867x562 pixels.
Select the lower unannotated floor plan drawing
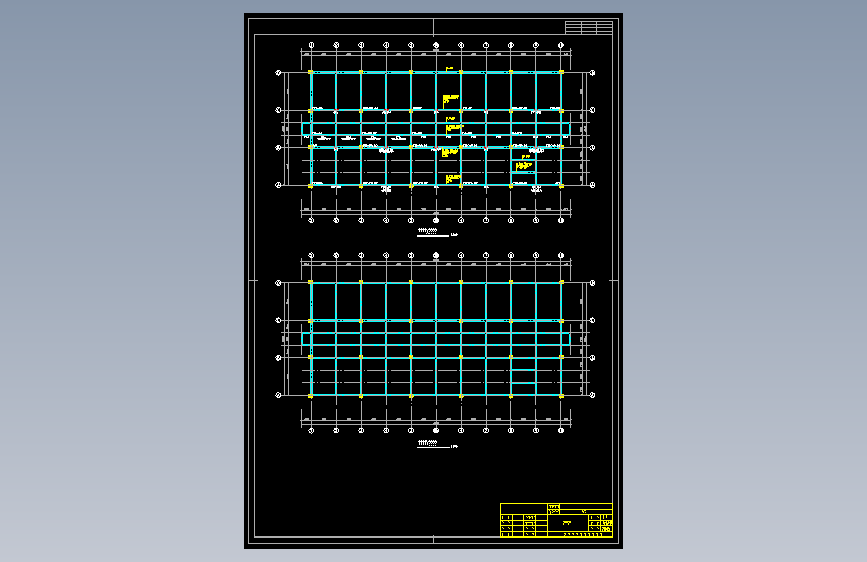436,343
